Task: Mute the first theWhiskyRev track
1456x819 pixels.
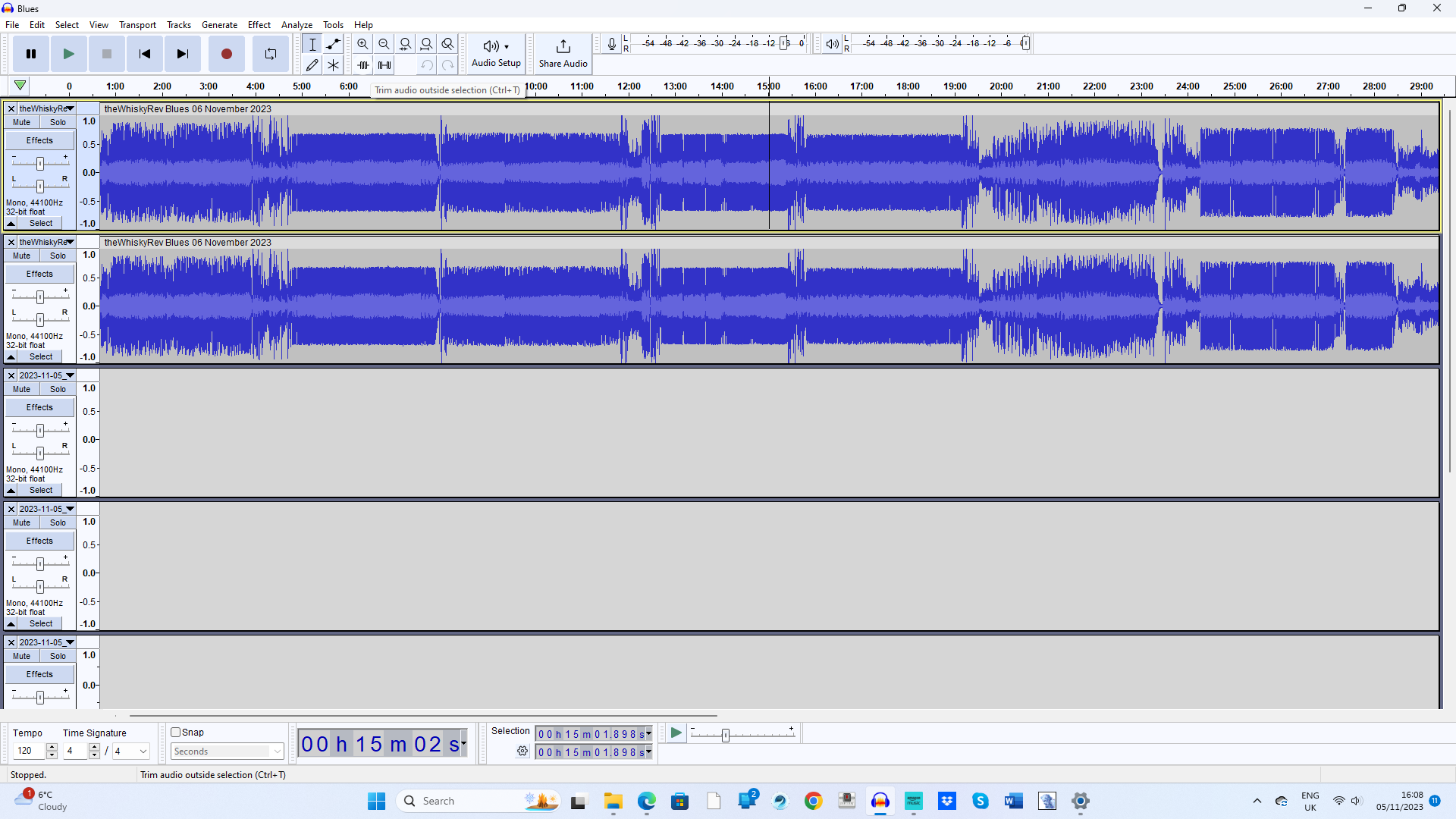Action: [22, 122]
